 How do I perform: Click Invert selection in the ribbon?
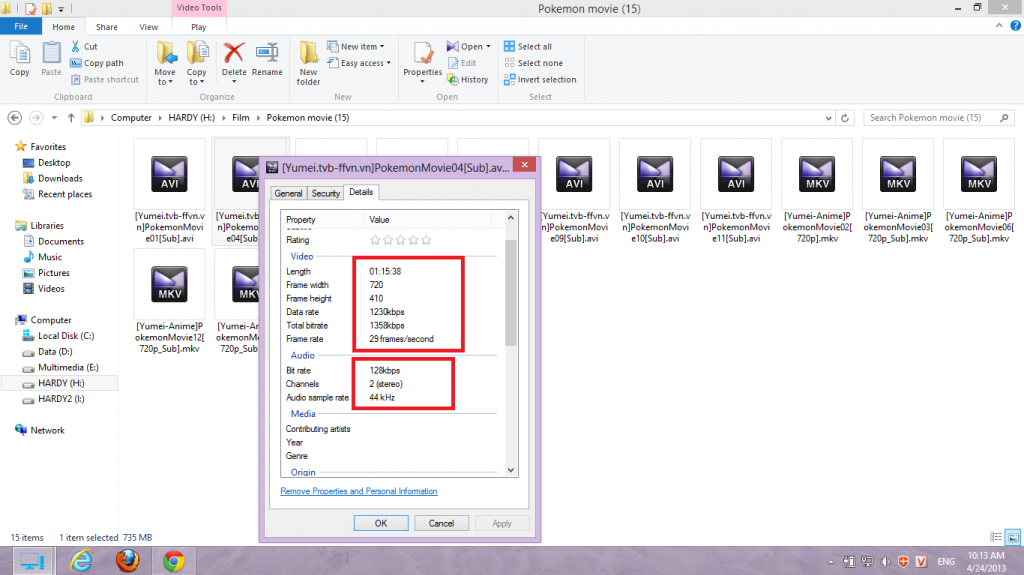pyautogui.click(x=540, y=80)
